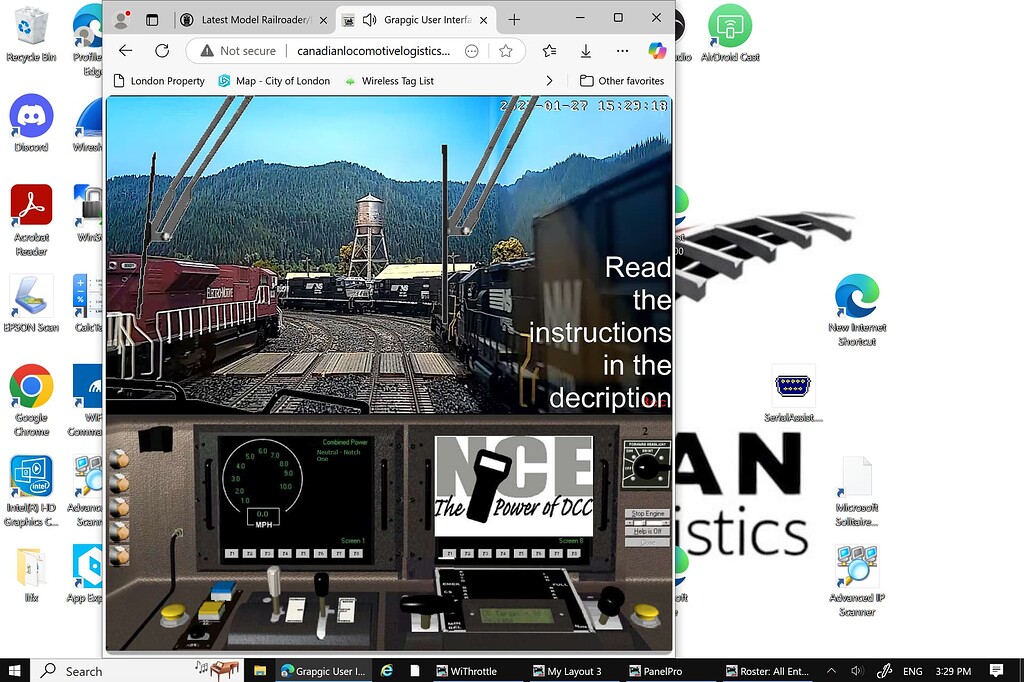The height and width of the screenshot is (682, 1024).
Task: Open a new browser tab
Action: (514, 19)
